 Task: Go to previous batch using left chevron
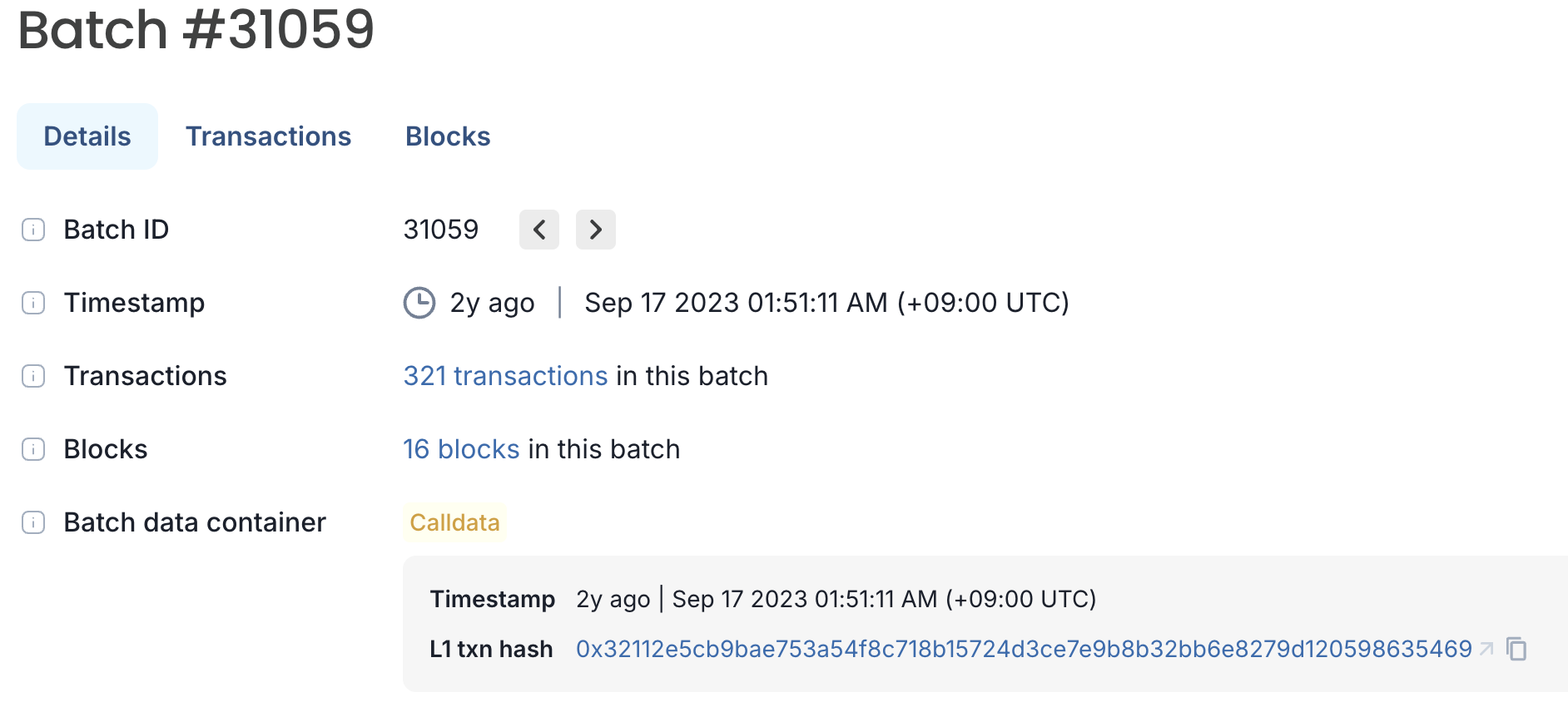[x=539, y=230]
